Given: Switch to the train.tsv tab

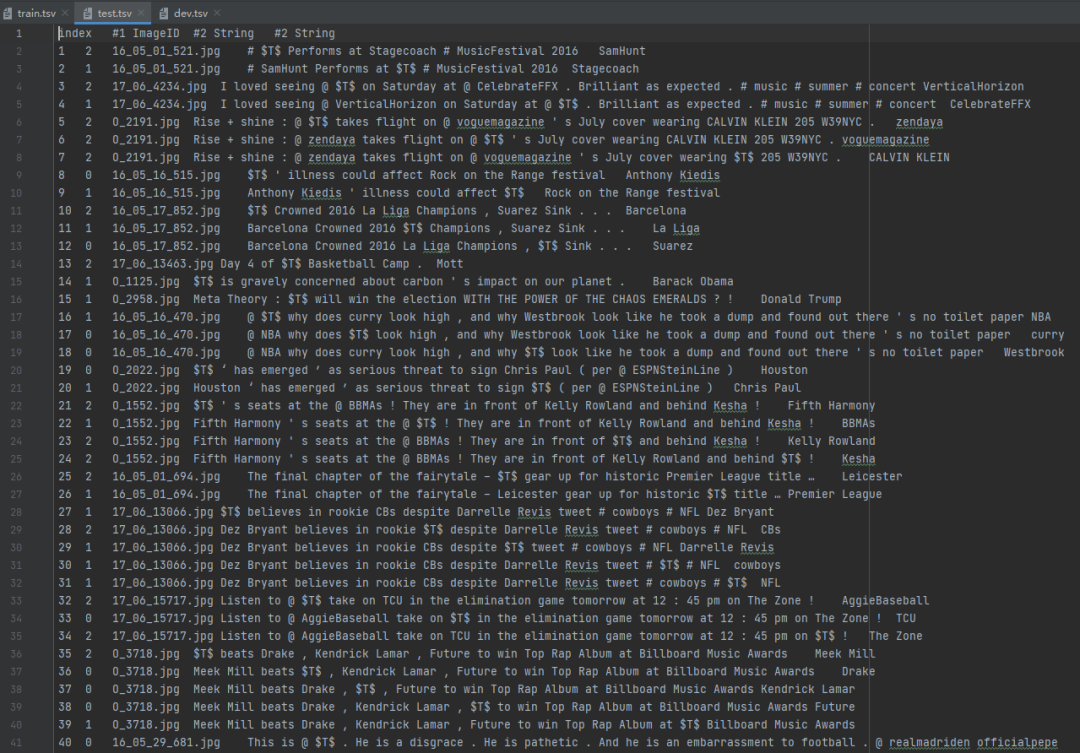Looking at the screenshot, I should click(37, 13).
